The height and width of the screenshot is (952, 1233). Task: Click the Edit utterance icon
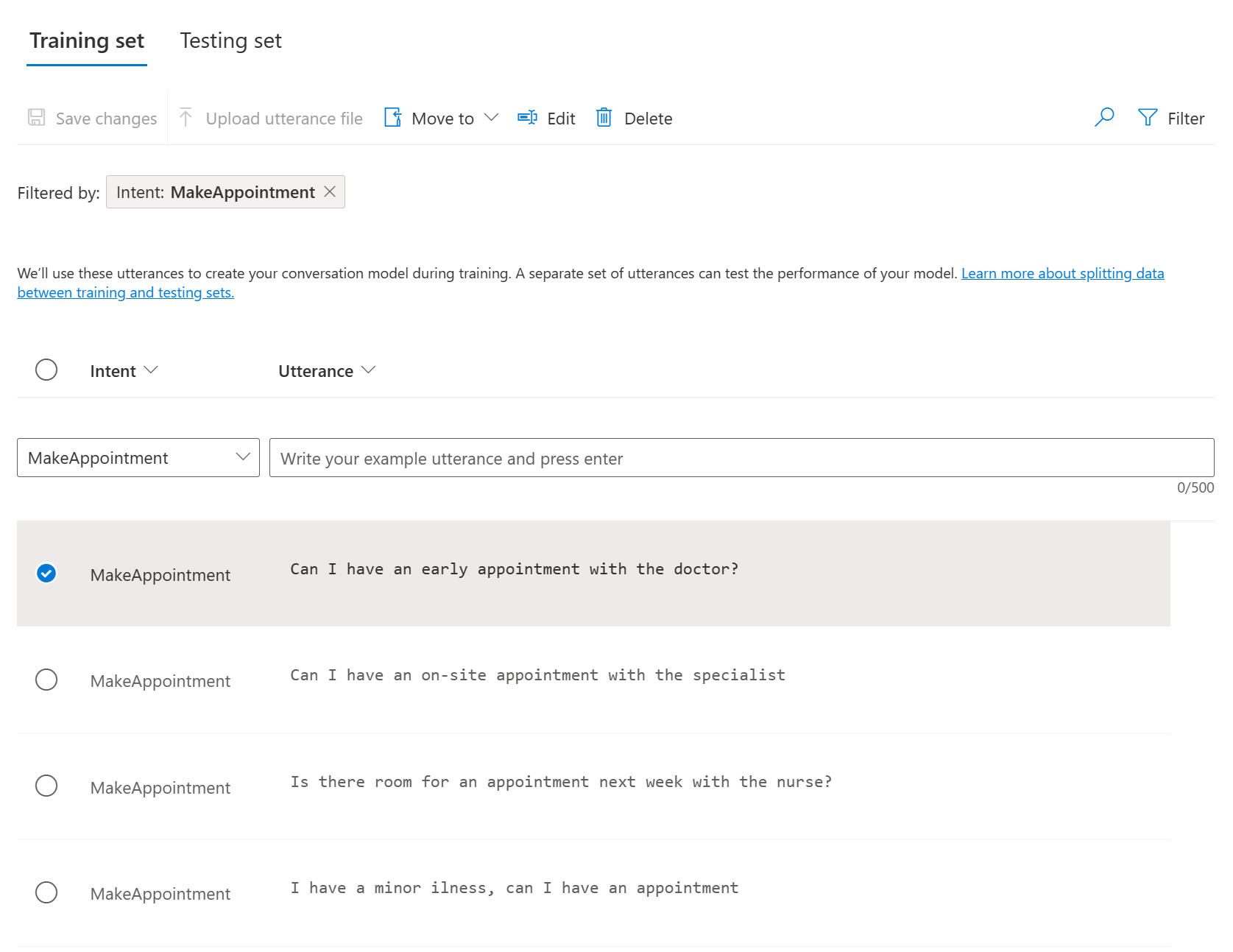point(526,118)
